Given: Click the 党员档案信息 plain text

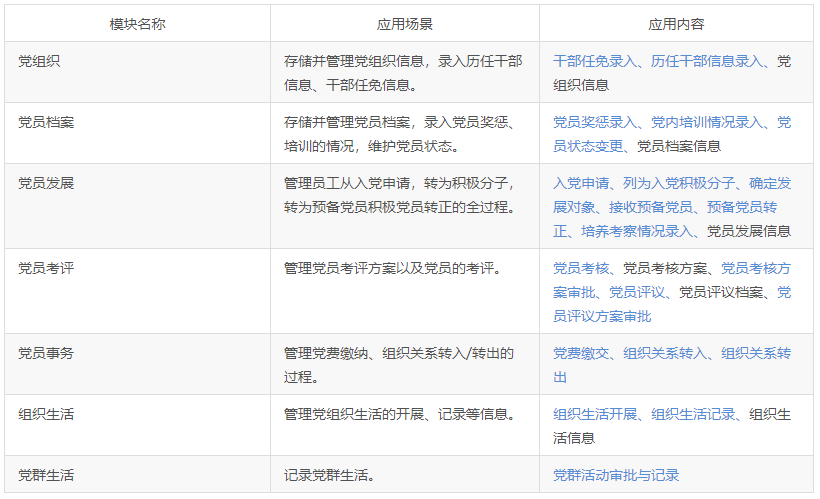Looking at the screenshot, I should coord(679,146).
